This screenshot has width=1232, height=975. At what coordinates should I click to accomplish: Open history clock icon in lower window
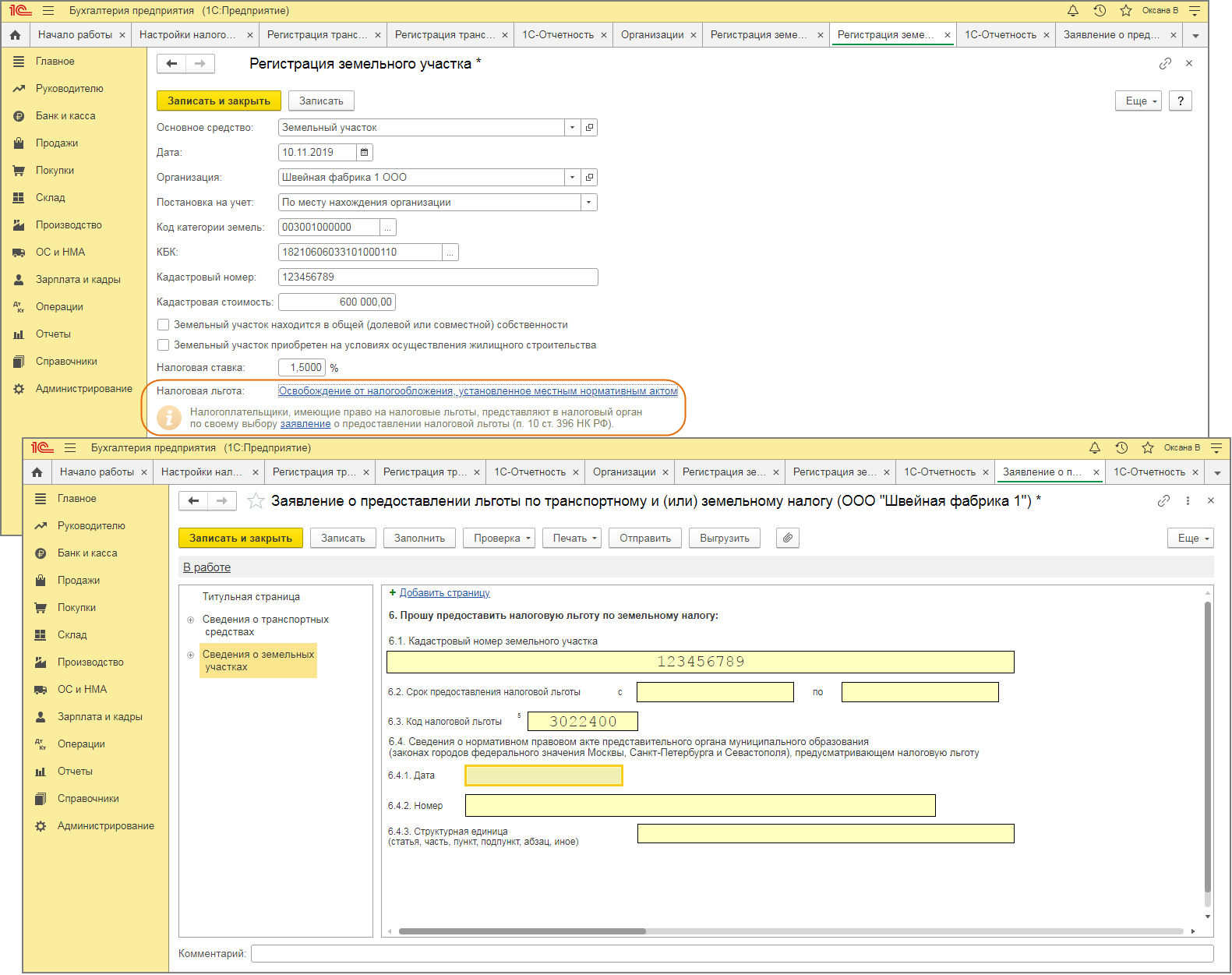[1121, 448]
